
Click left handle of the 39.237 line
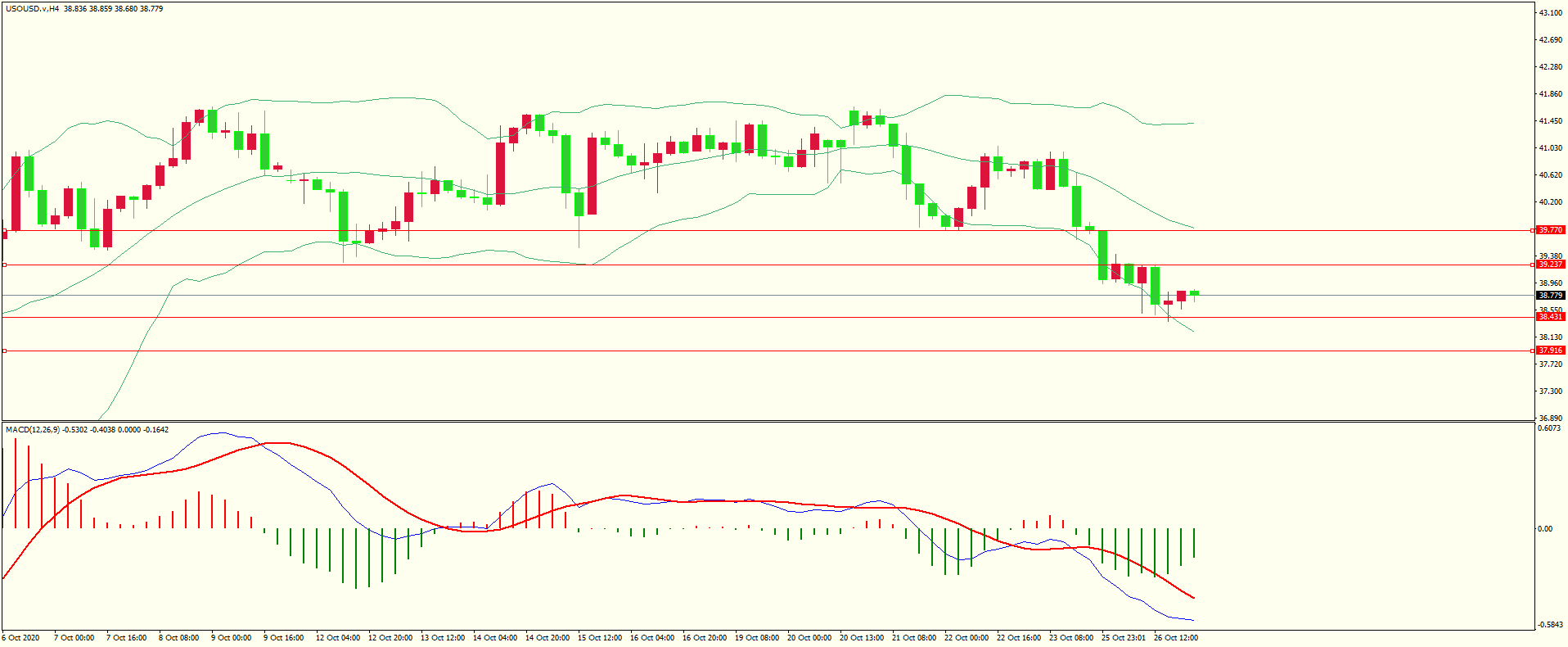click(4, 265)
